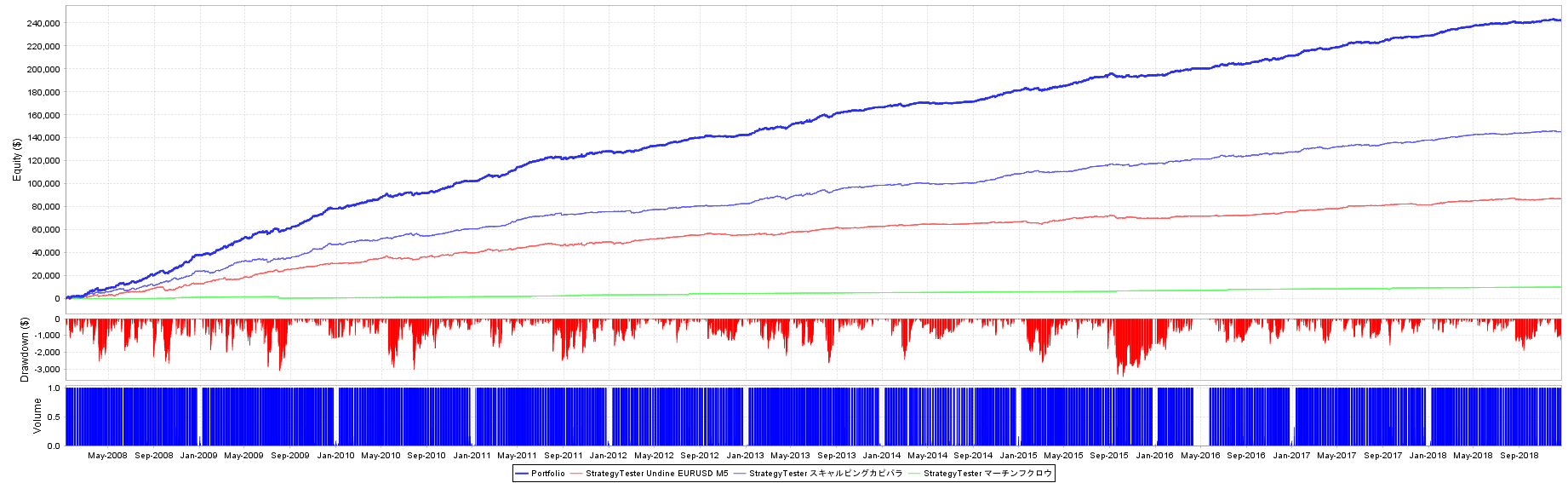
Task: Click the Portfolio legend entry
Action: tap(541, 474)
